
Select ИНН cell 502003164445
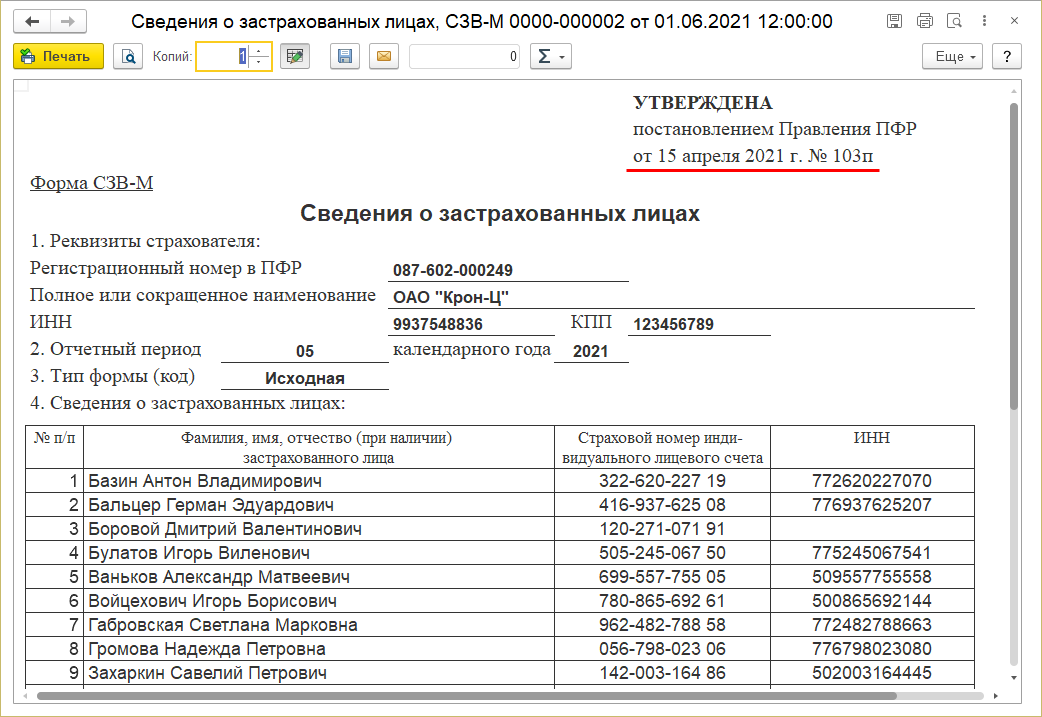[872, 672]
